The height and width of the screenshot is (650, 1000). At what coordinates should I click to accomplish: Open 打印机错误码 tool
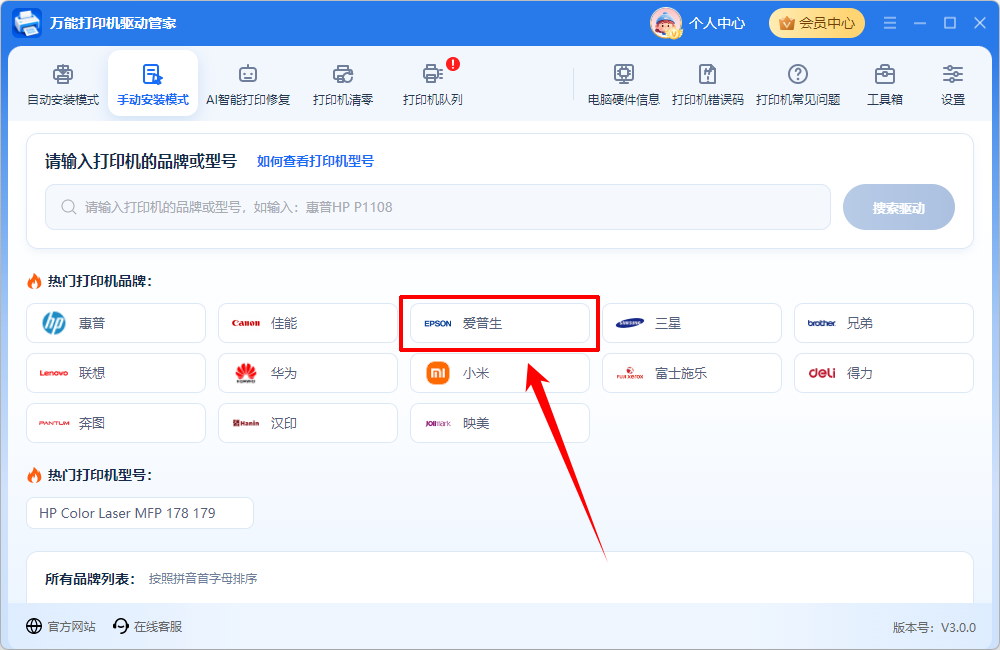[707, 84]
